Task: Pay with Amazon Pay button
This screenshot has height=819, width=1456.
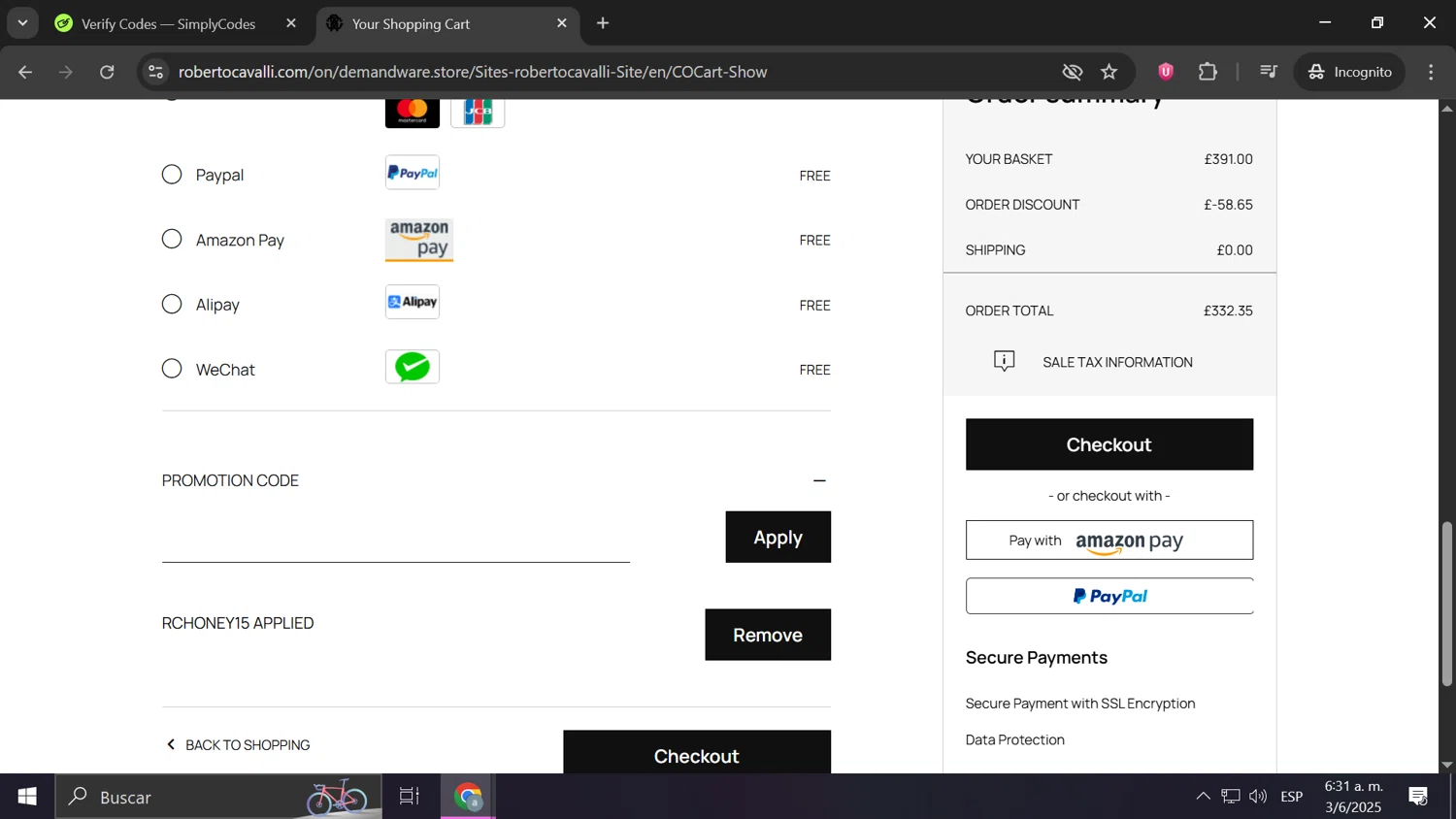Action: click(x=1109, y=541)
